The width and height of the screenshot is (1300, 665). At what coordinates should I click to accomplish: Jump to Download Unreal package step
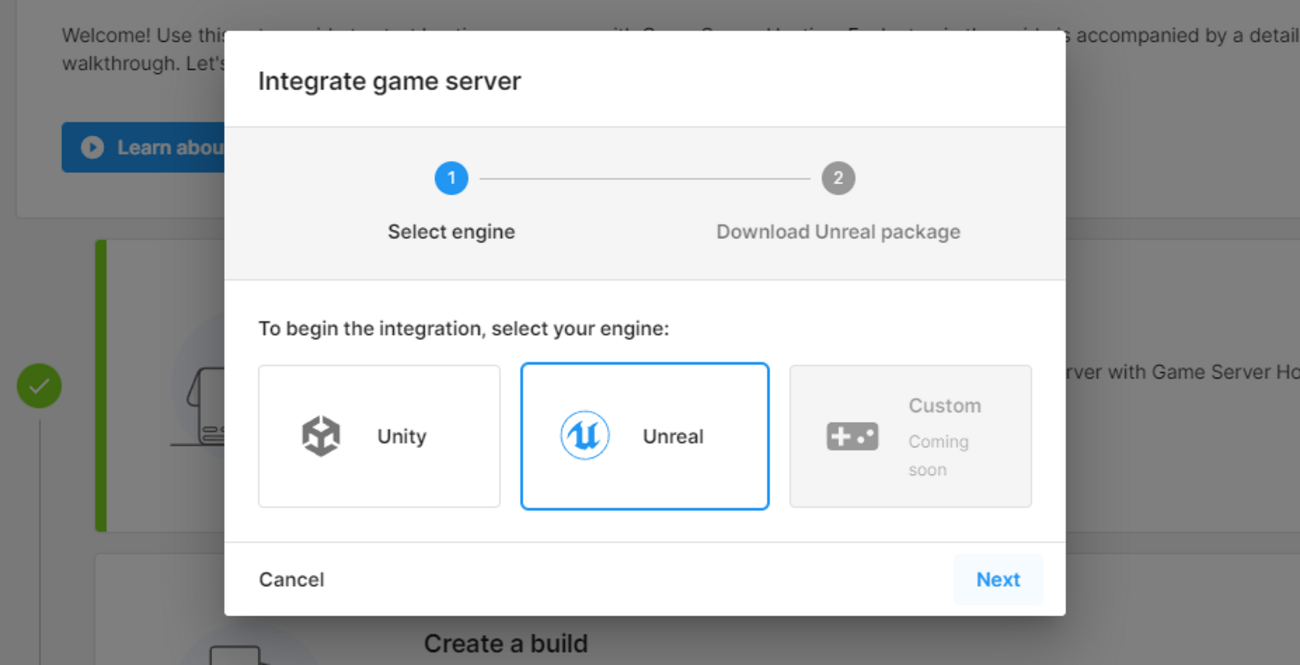coord(838,232)
